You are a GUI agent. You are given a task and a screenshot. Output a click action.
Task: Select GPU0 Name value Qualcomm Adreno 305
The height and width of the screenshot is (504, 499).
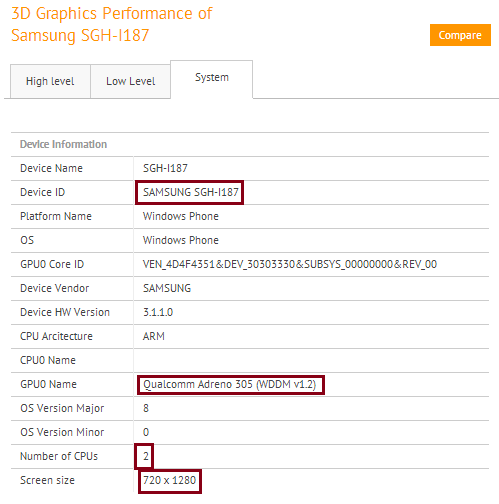(229, 384)
